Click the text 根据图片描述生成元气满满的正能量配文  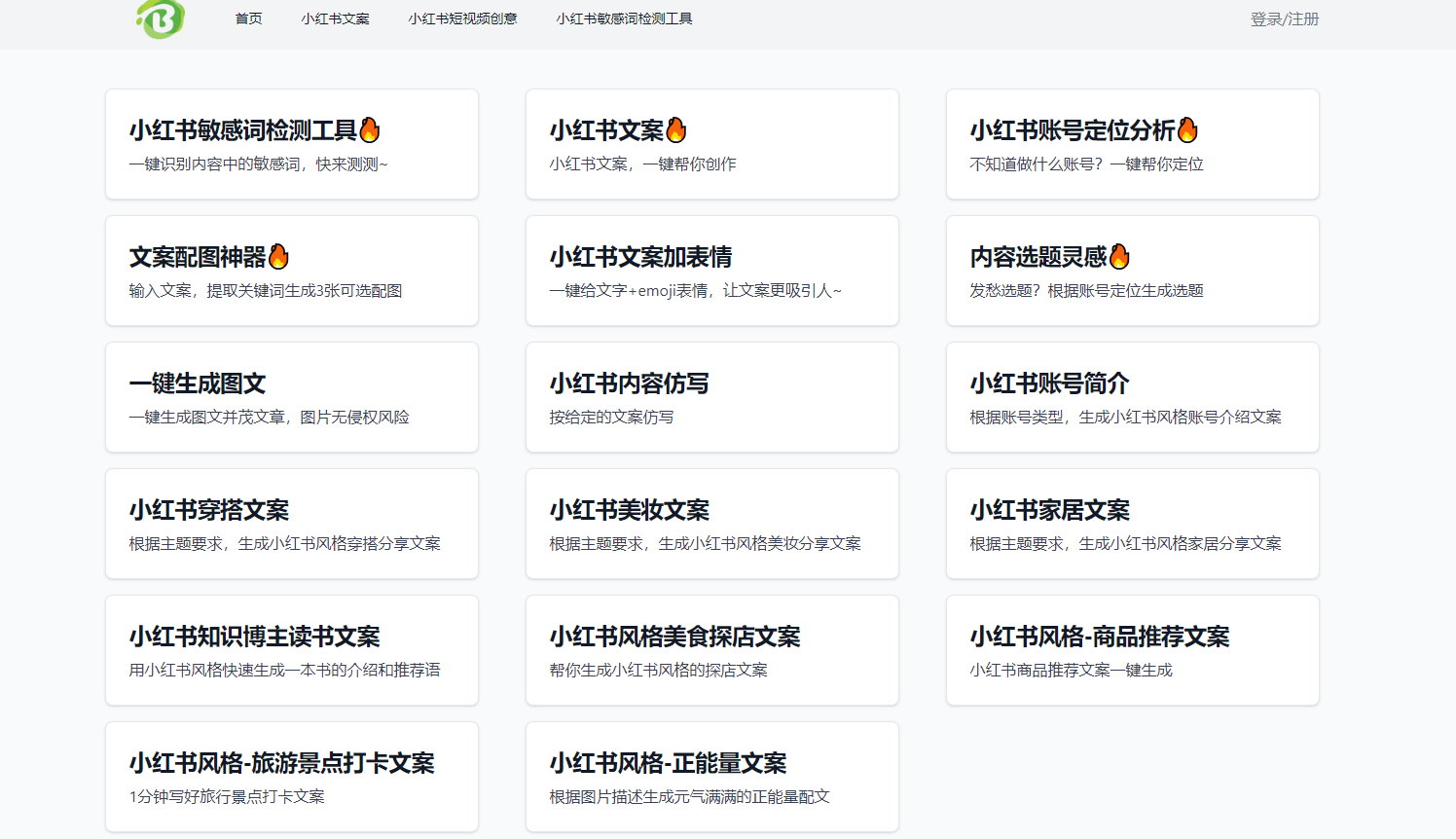click(689, 797)
